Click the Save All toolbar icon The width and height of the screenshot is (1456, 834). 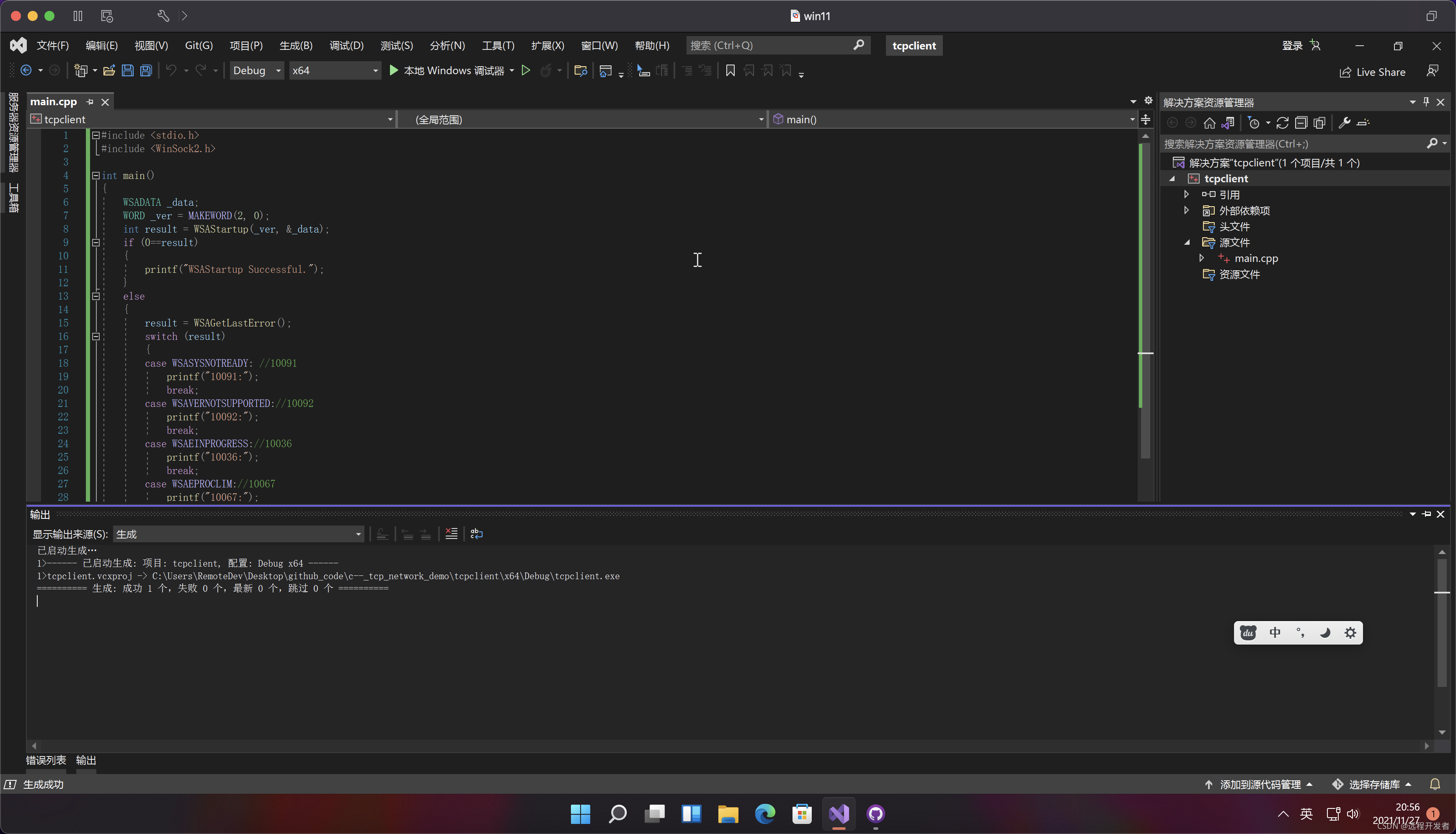tap(146, 70)
